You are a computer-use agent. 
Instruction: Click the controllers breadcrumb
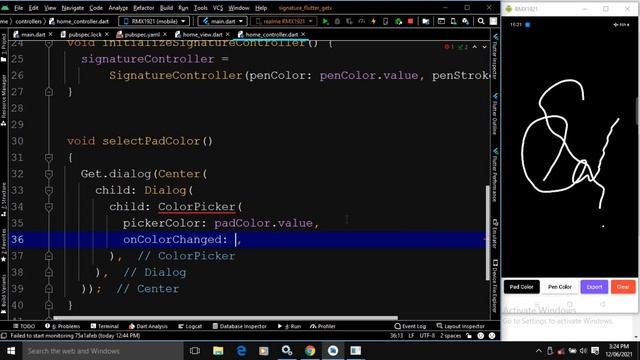28,21
